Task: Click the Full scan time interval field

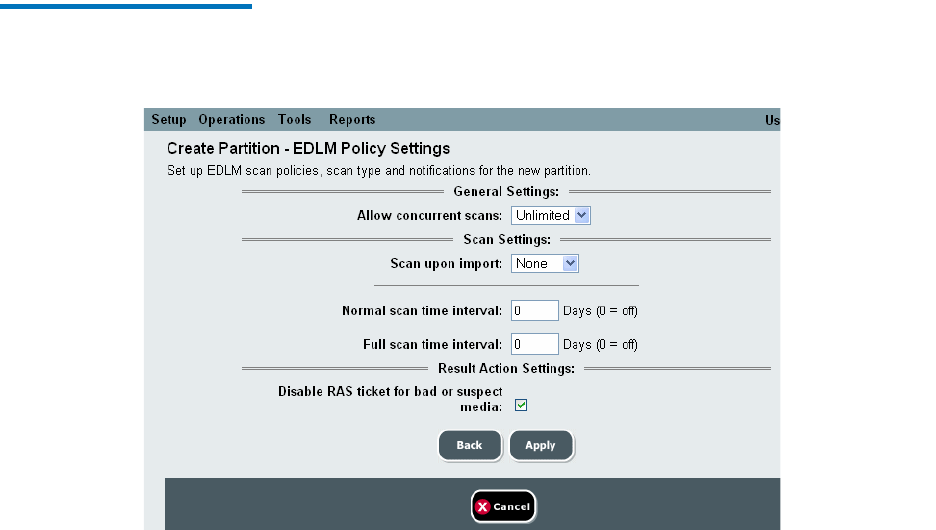Action: coord(534,344)
